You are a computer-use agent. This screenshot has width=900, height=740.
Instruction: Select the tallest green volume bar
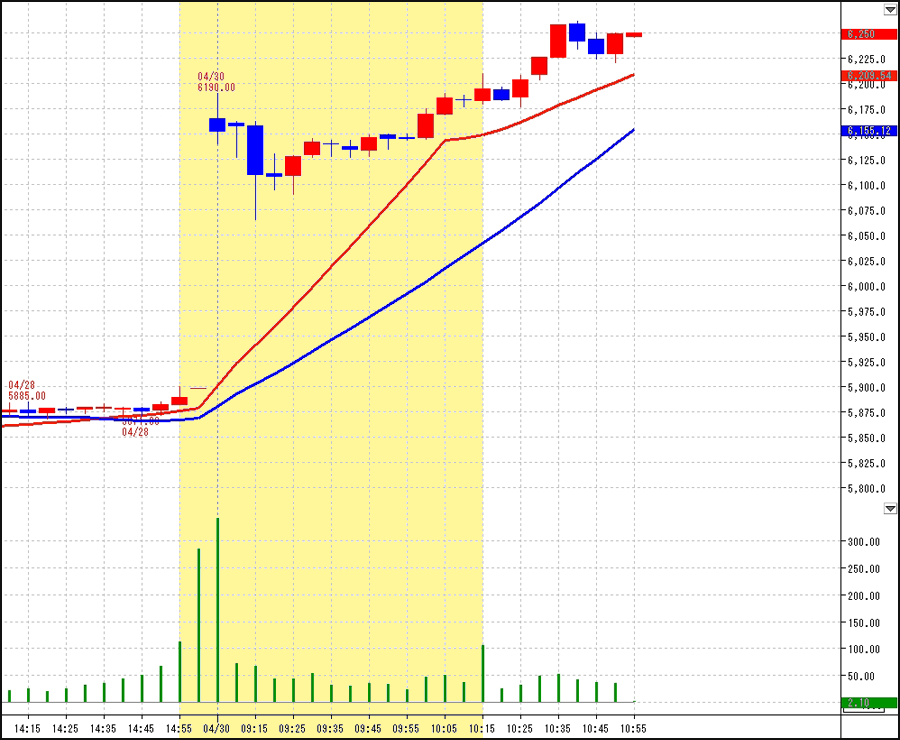coord(217,610)
